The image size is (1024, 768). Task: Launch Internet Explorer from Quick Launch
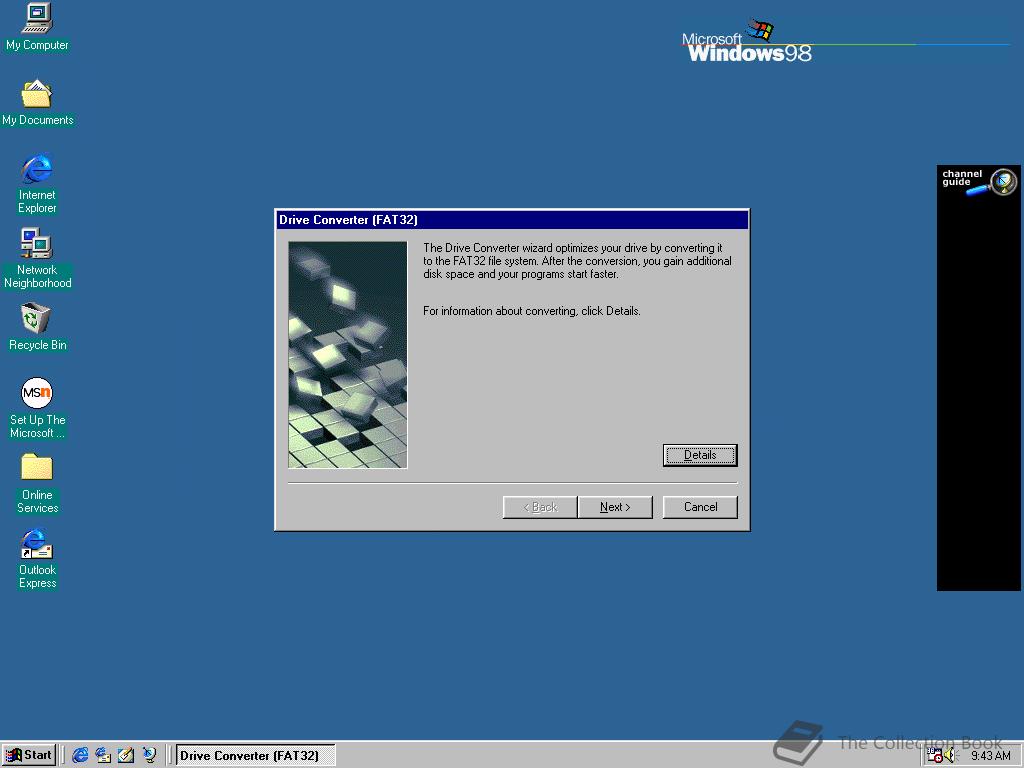80,756
